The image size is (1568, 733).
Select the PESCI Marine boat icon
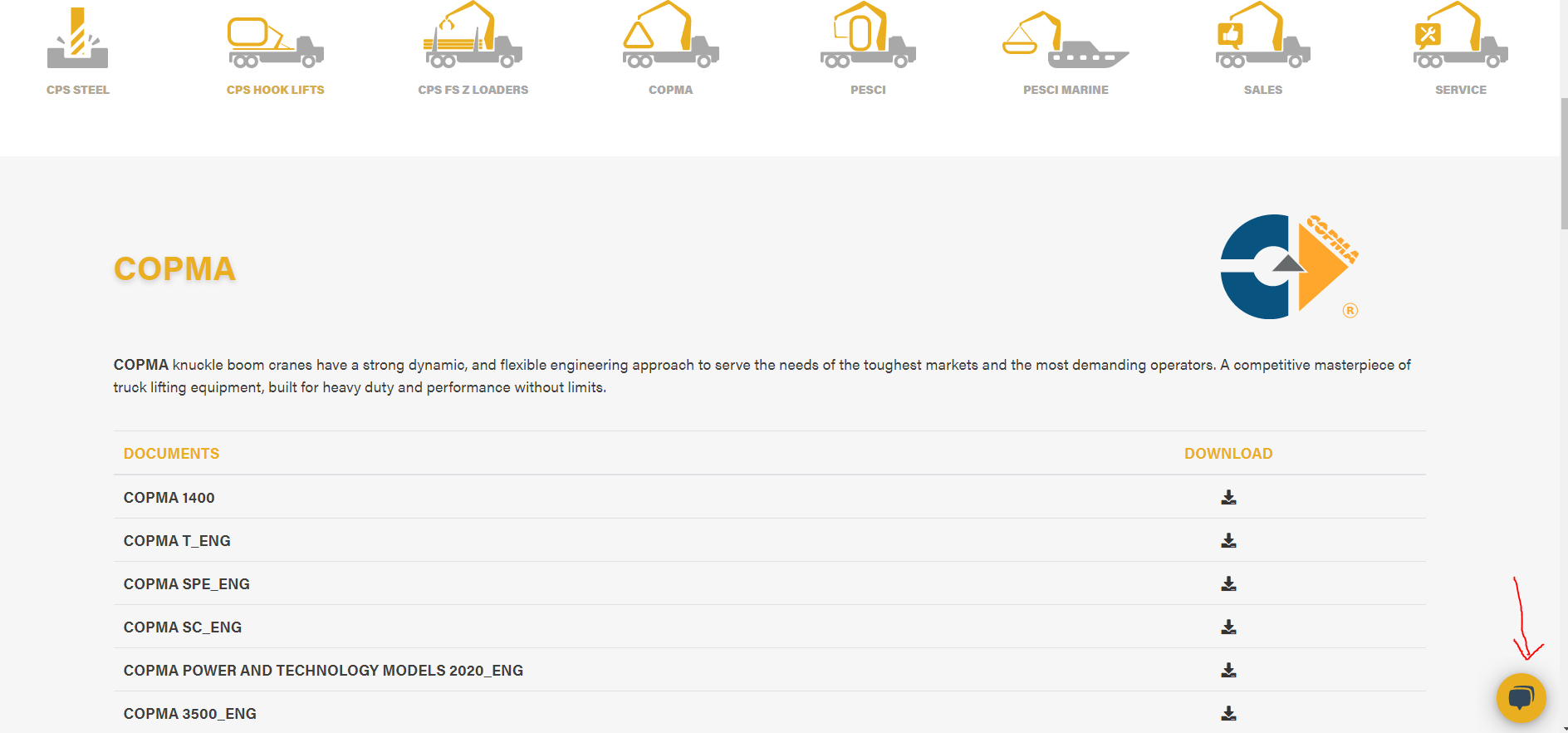pyautogui.click(x=1066, y=39)
